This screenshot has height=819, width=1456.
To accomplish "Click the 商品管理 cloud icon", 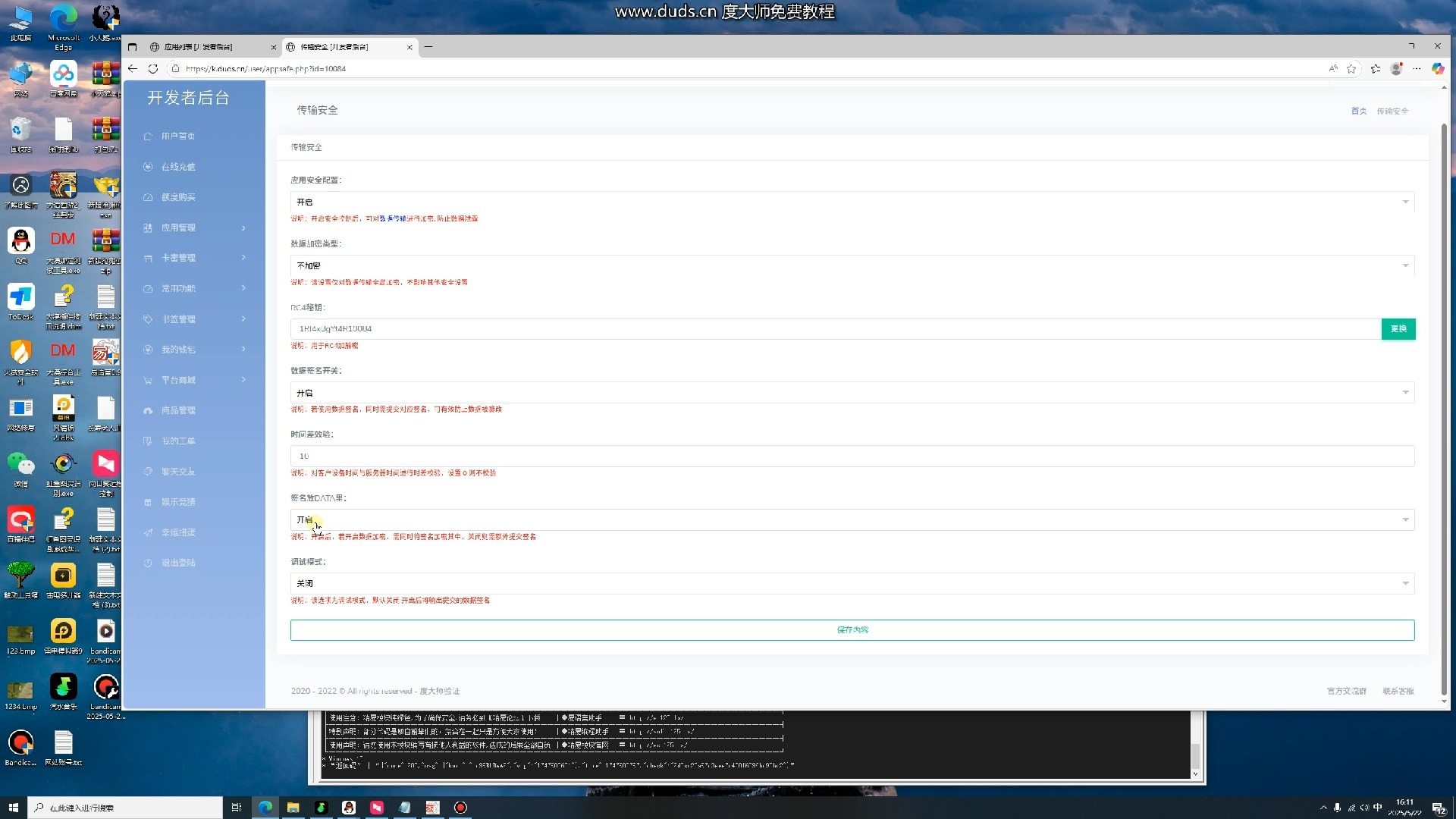I will click(148, 410).
